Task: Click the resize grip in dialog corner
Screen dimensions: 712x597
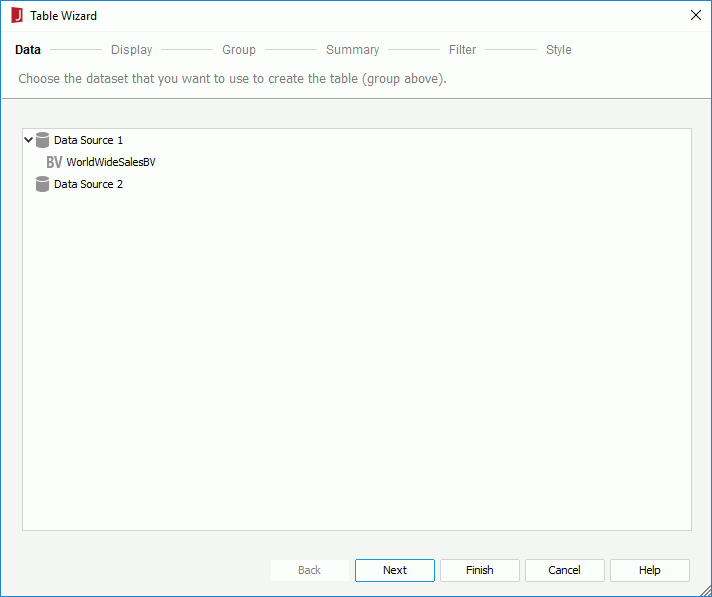Action: (x=706, y=591)
